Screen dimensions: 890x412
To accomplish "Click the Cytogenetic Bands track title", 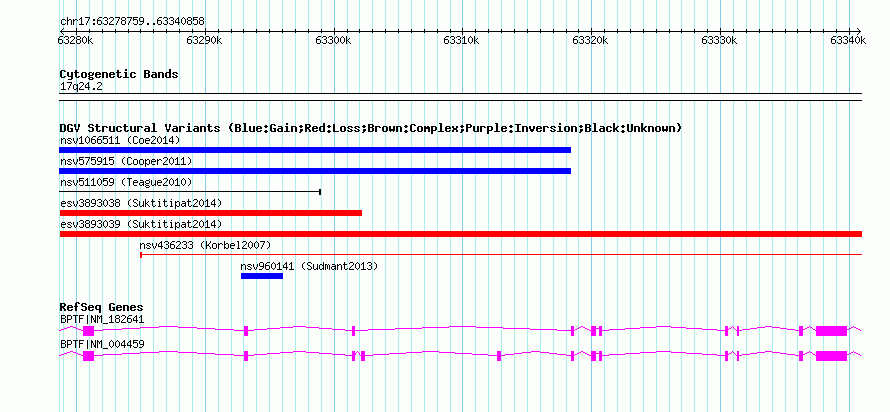I will click(x=119, y=74).
